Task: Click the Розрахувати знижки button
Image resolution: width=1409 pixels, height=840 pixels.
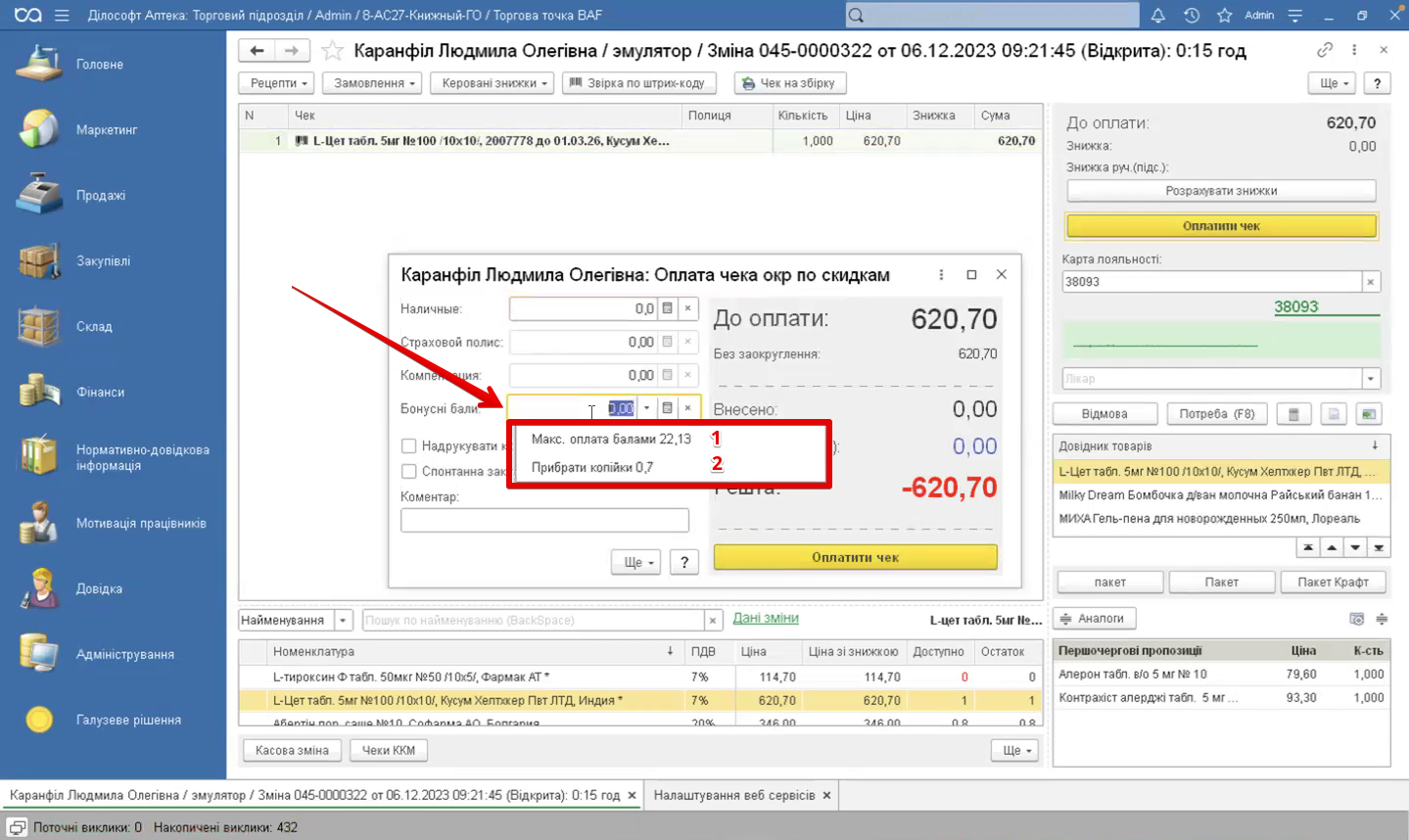Action: coord(1220,191)
